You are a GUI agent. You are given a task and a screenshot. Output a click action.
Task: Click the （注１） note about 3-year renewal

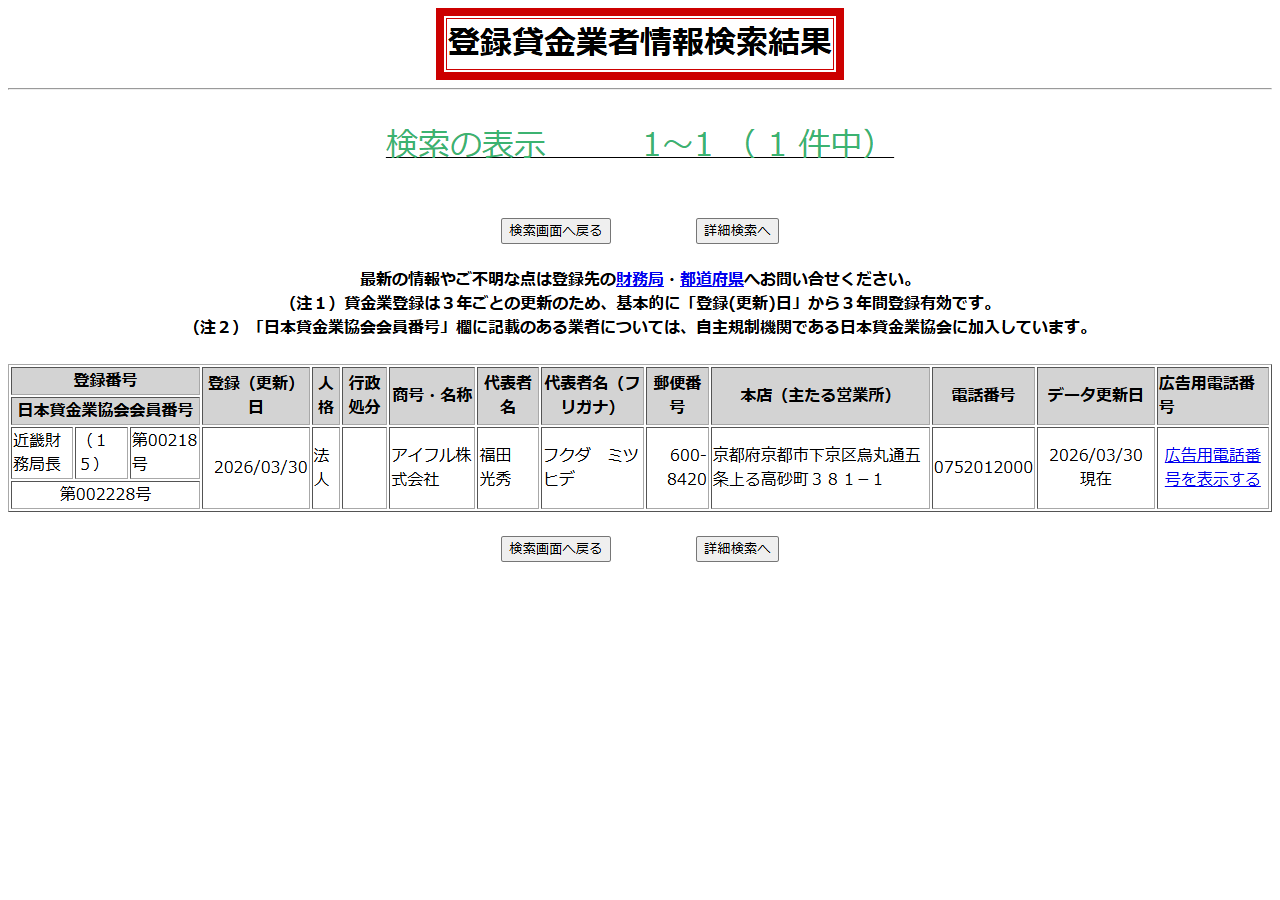(x=640, y=303)
